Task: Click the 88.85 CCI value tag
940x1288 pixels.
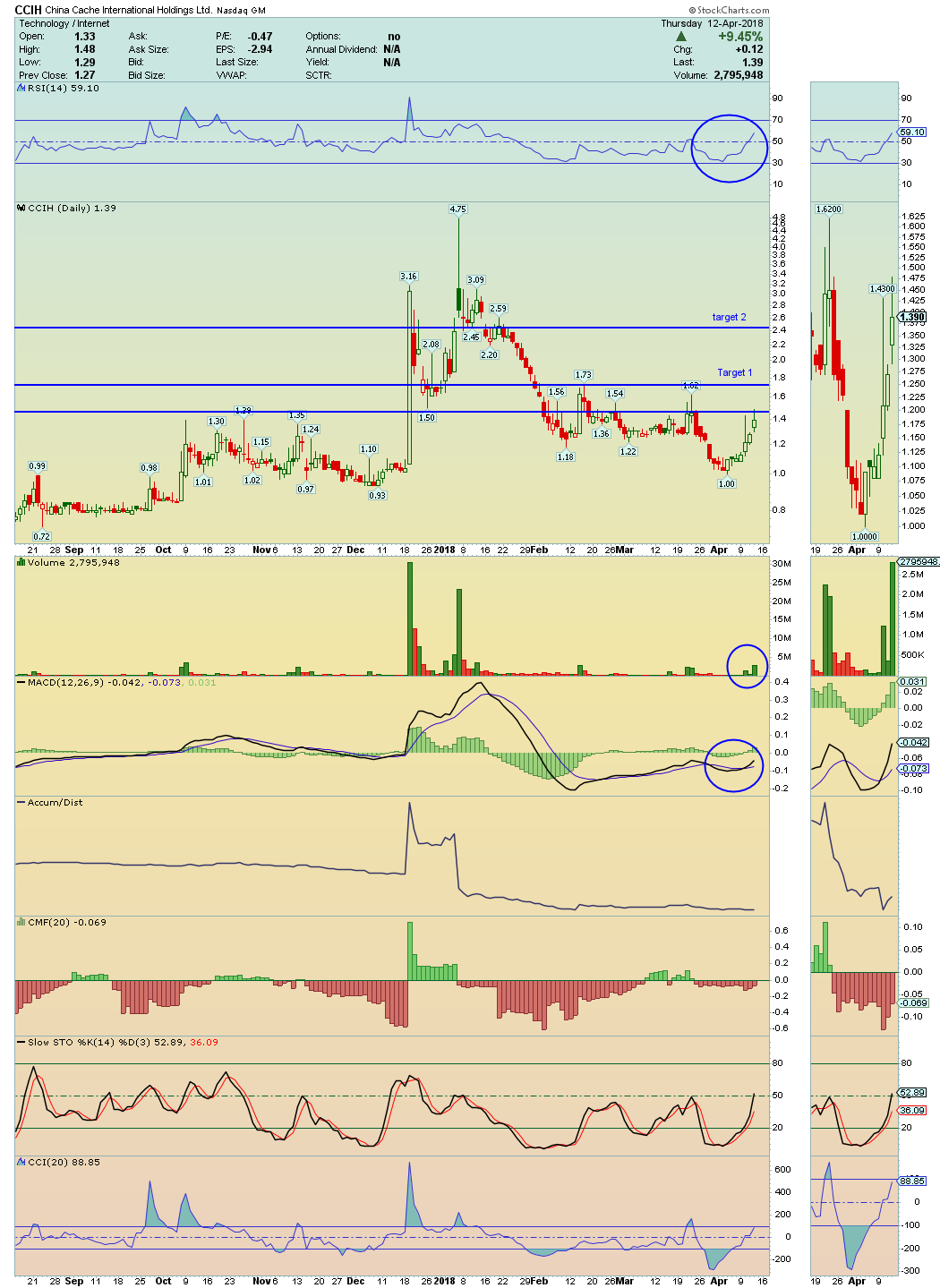Action: click(912, 1181)
